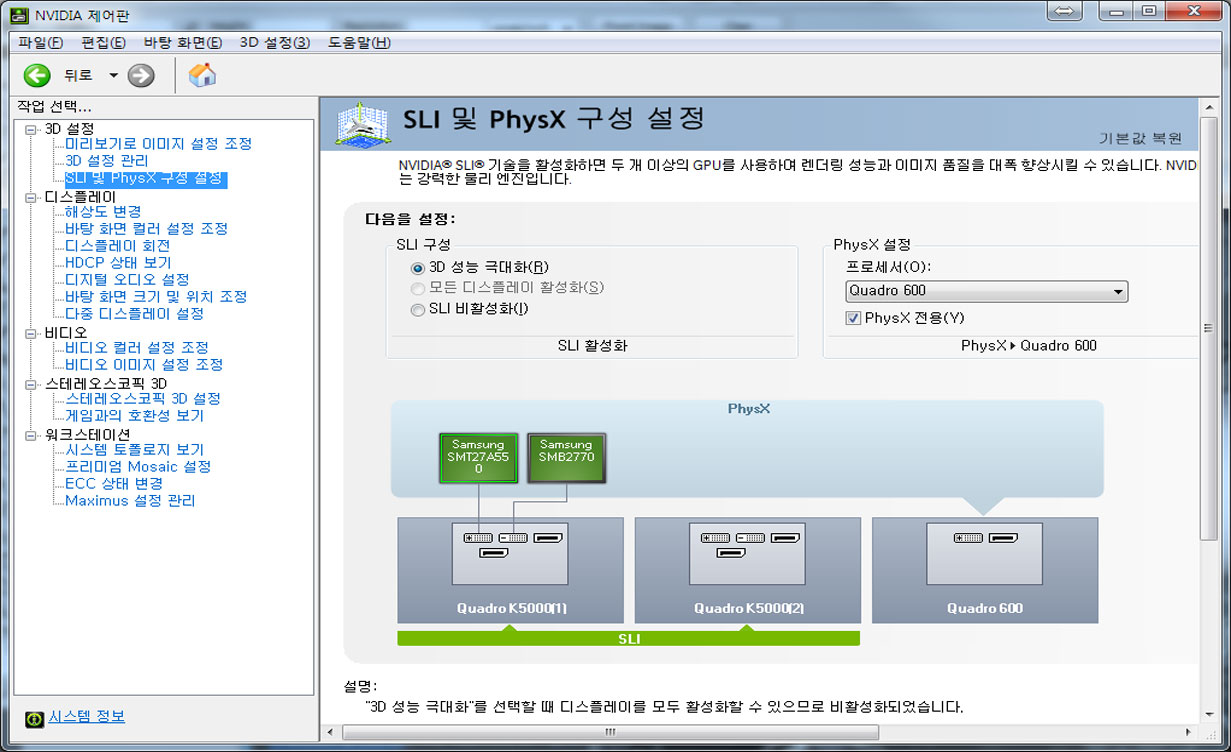1231x752 pixels.
Task: Select SLI 및 PhysX 구성 설정 in tree
Action: [145, 179]
